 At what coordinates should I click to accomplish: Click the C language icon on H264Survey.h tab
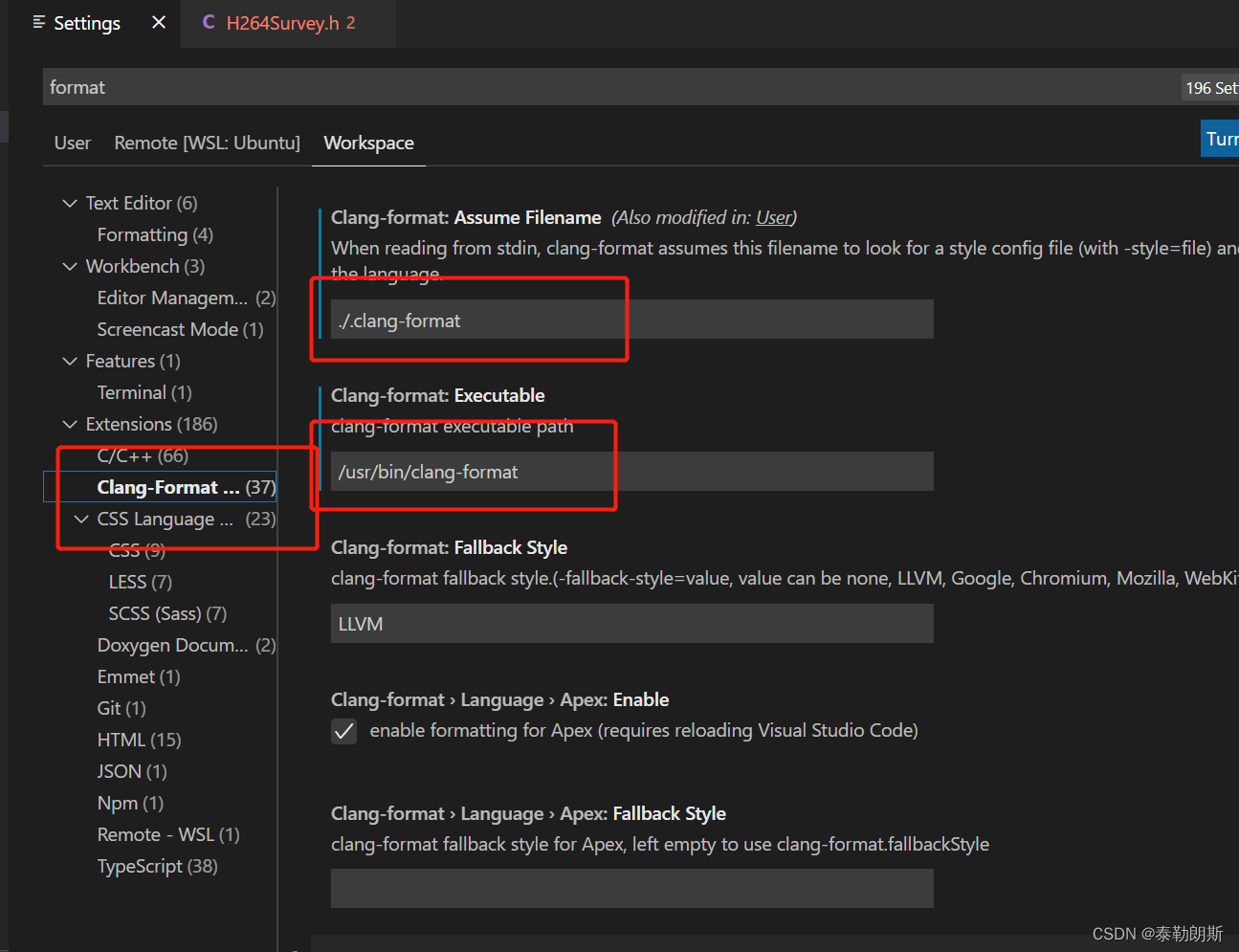click(209, 22)
